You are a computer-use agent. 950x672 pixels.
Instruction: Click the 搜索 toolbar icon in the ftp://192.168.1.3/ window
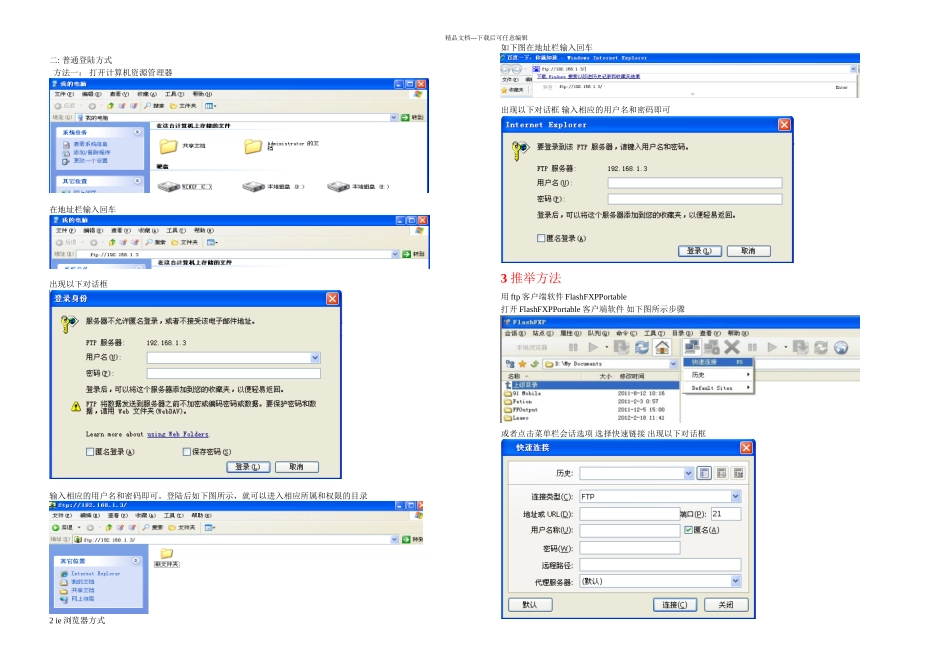[x=153, y=527]
